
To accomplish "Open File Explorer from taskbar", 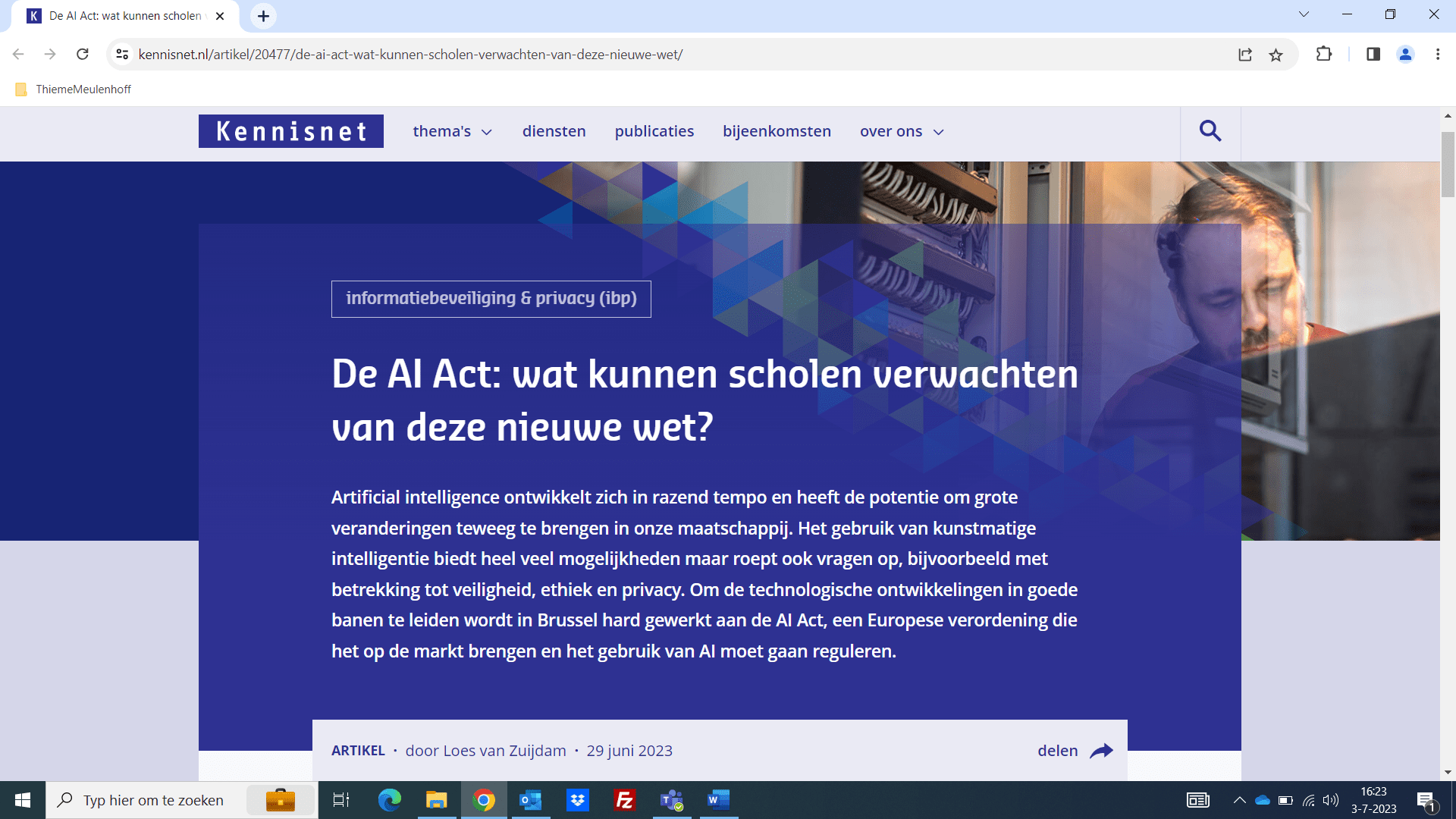I will (x=437, y=800).
